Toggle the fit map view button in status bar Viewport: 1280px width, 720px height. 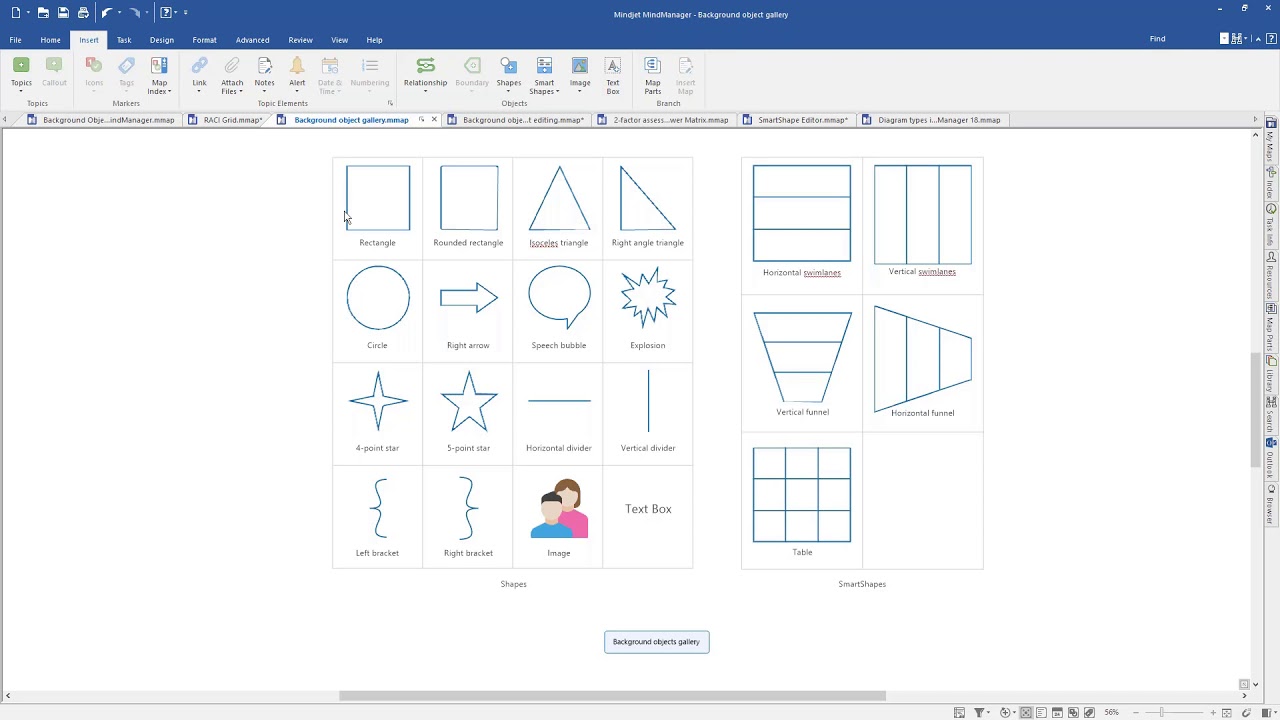tap(1227, 713)
